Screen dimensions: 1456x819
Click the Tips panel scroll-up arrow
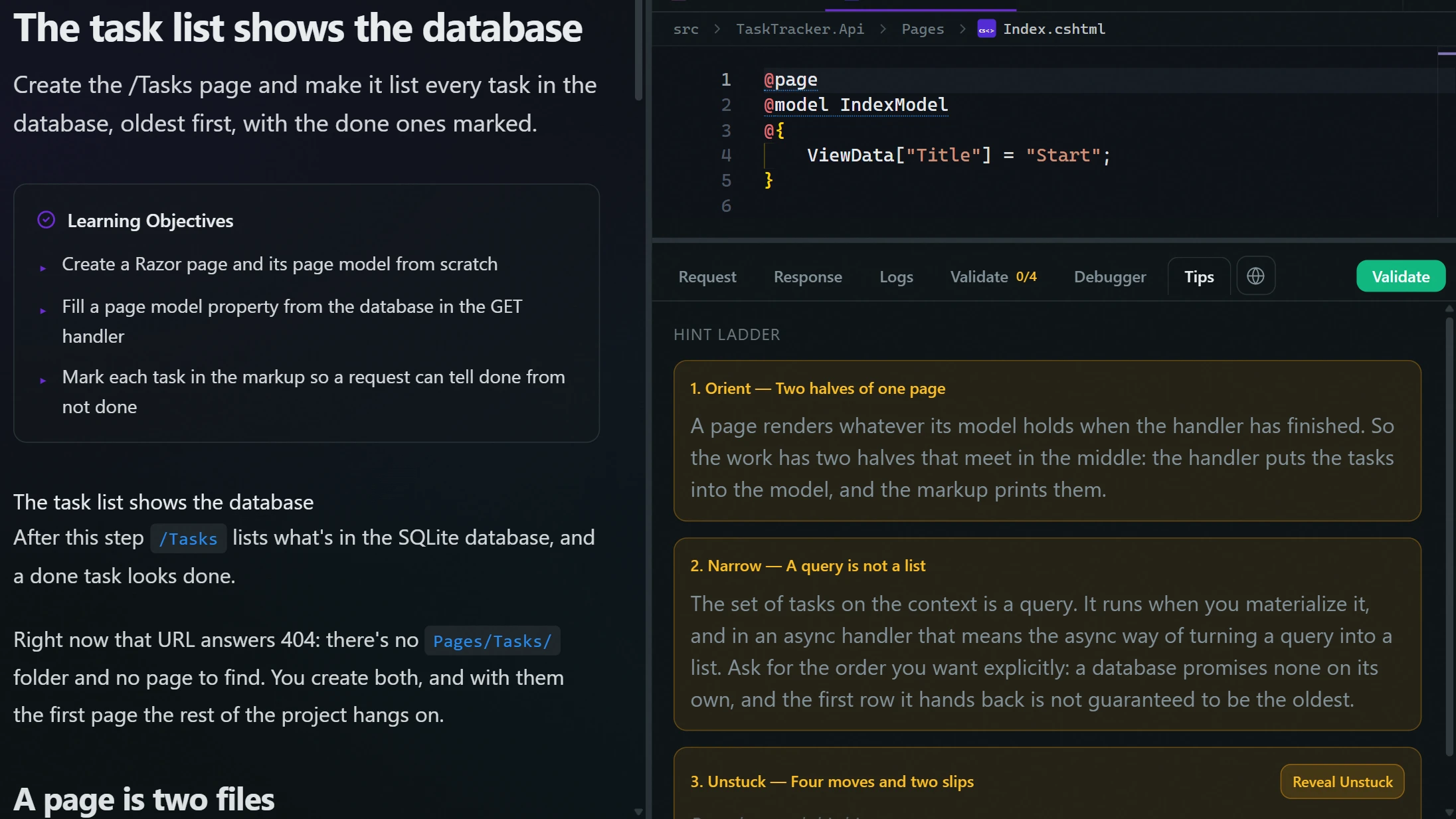pos(1449,309)
